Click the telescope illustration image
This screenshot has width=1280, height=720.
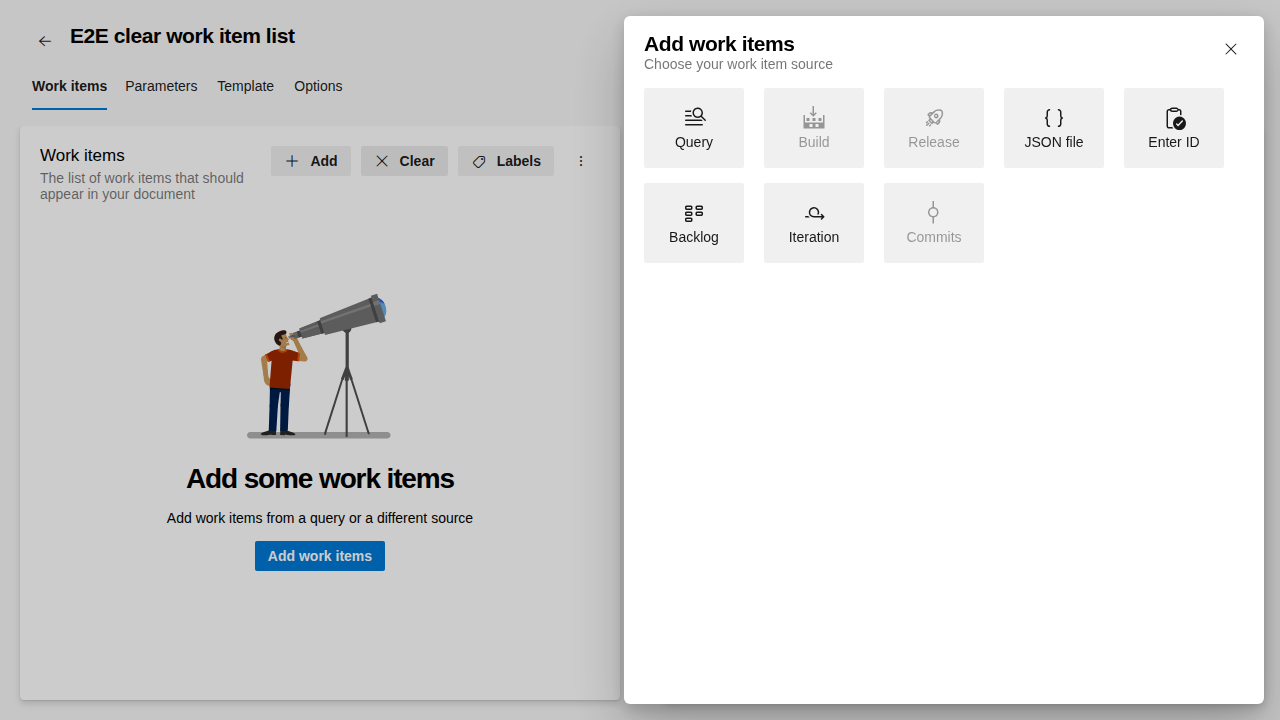[319, 367]
